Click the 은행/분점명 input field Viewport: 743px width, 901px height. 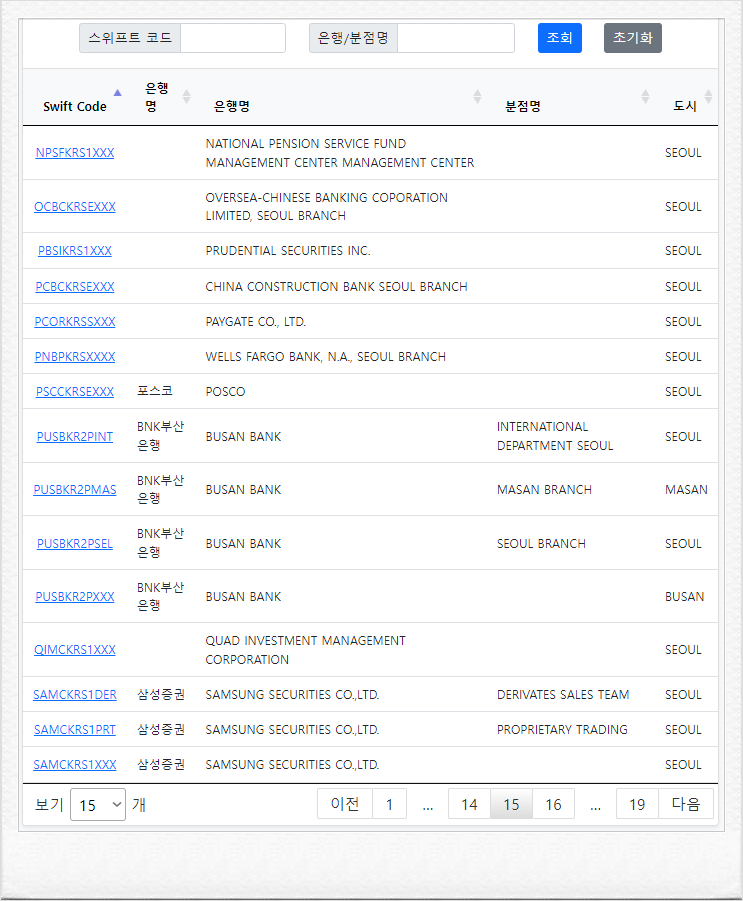pyautogui.click(x=456, y=38)
